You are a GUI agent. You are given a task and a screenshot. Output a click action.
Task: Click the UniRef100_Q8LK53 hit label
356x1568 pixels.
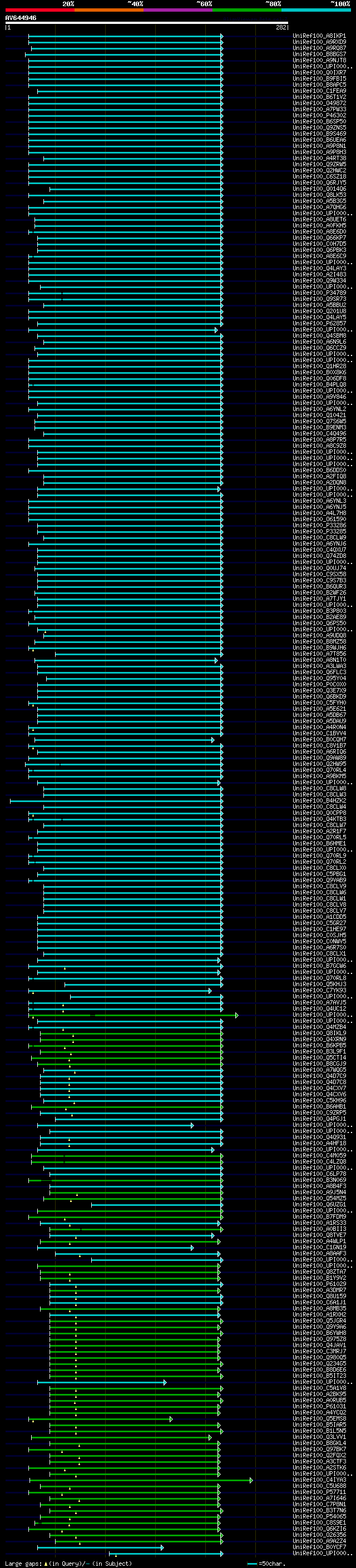[319, 195]
